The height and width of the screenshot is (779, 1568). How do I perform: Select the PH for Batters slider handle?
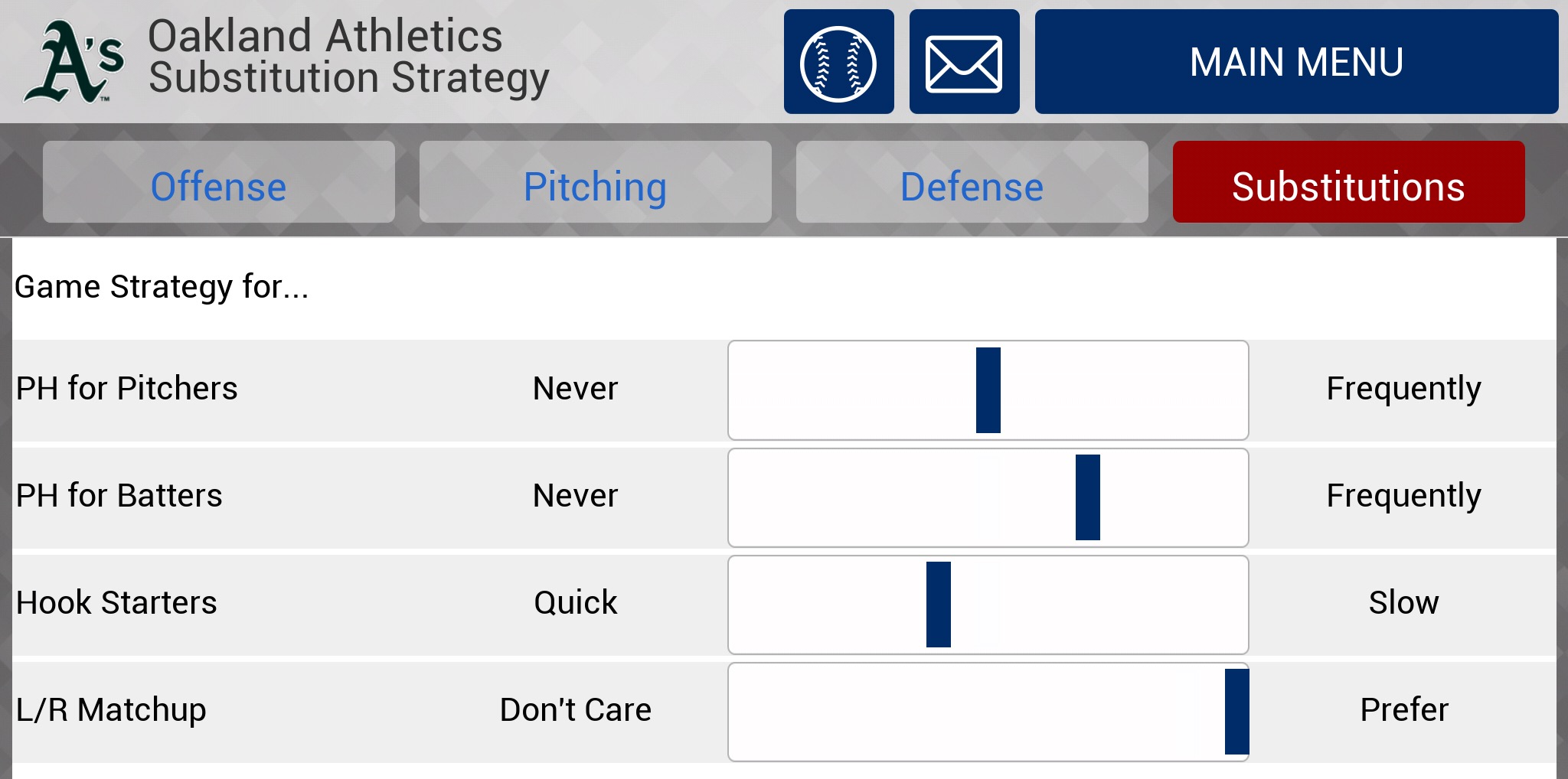1087,497
